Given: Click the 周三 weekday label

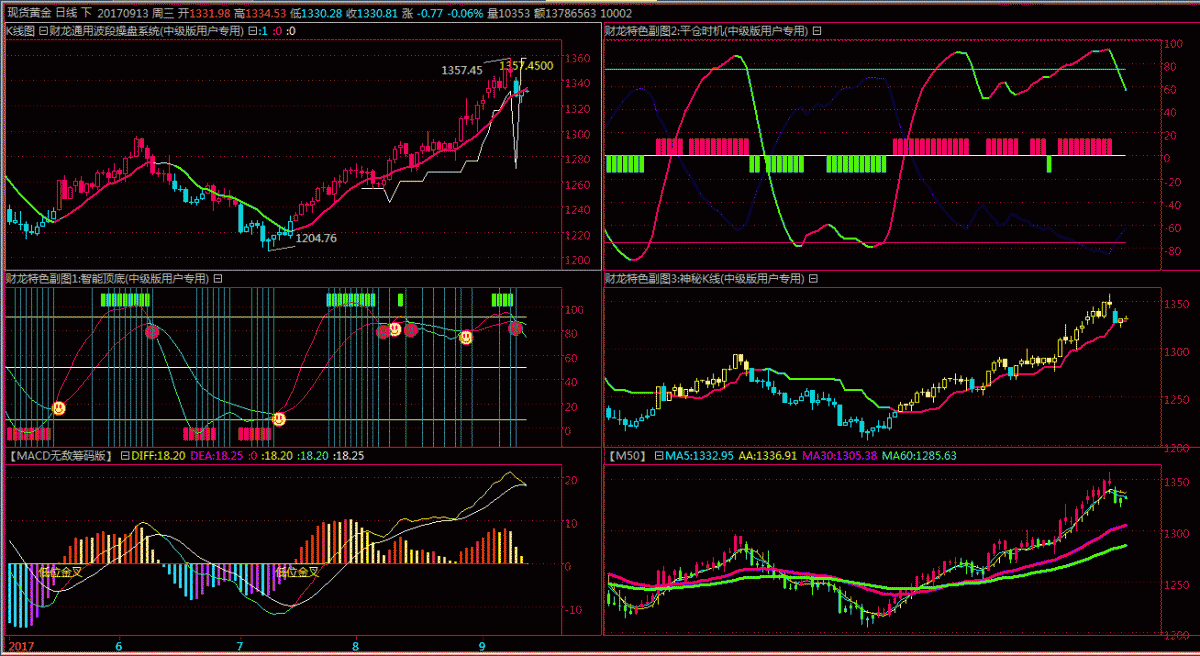Looking at the screenshot, I should tap(163, 13).
